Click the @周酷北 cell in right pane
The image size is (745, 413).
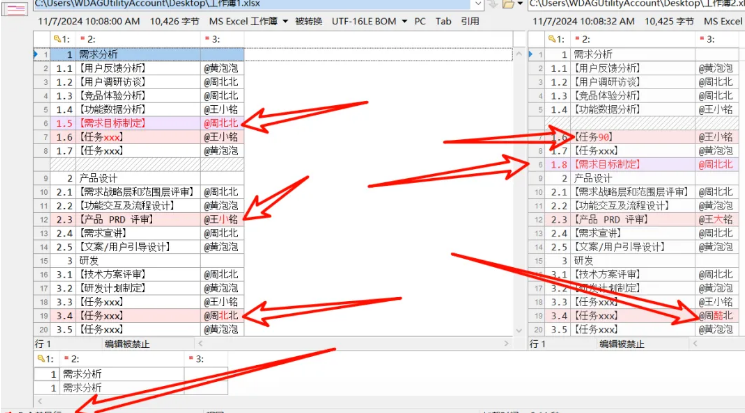tap(715, 315)
